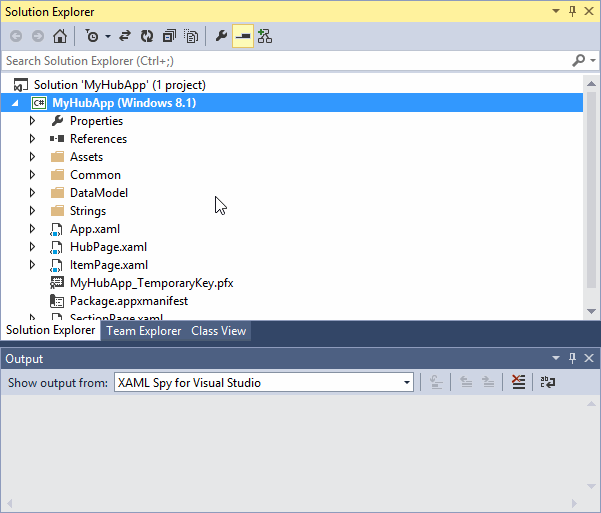Select Solution 'MyHubApp' root node
Viewport: 601px width, 513px height.
[120, 85]
